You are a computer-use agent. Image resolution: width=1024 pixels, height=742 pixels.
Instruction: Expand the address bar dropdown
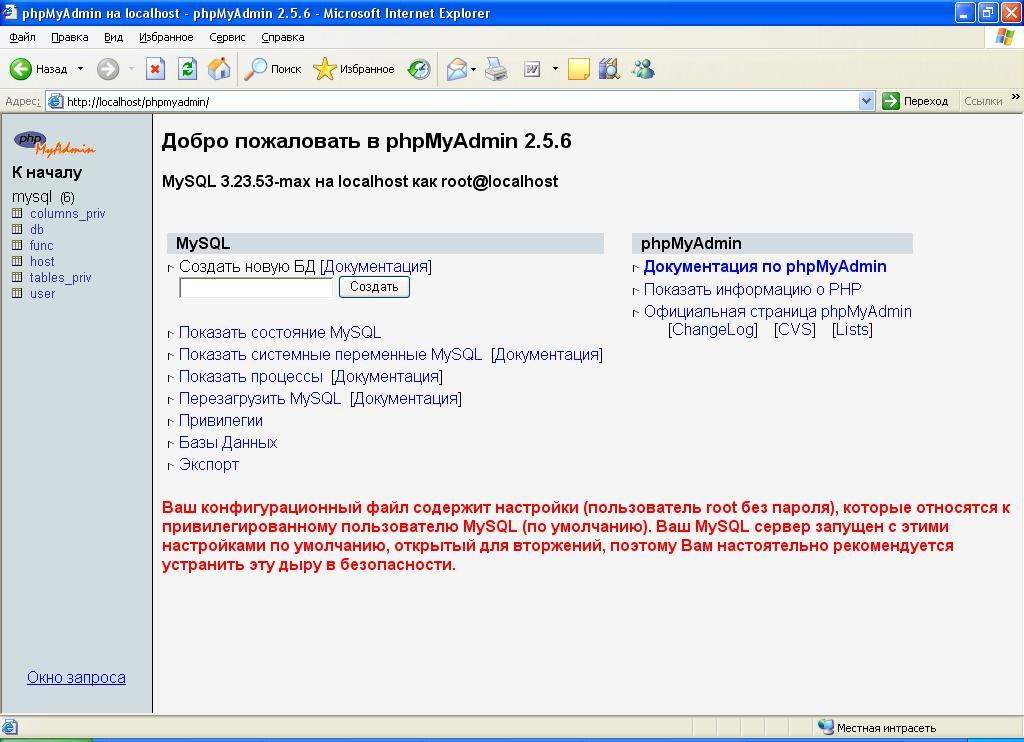click(867, 101)
